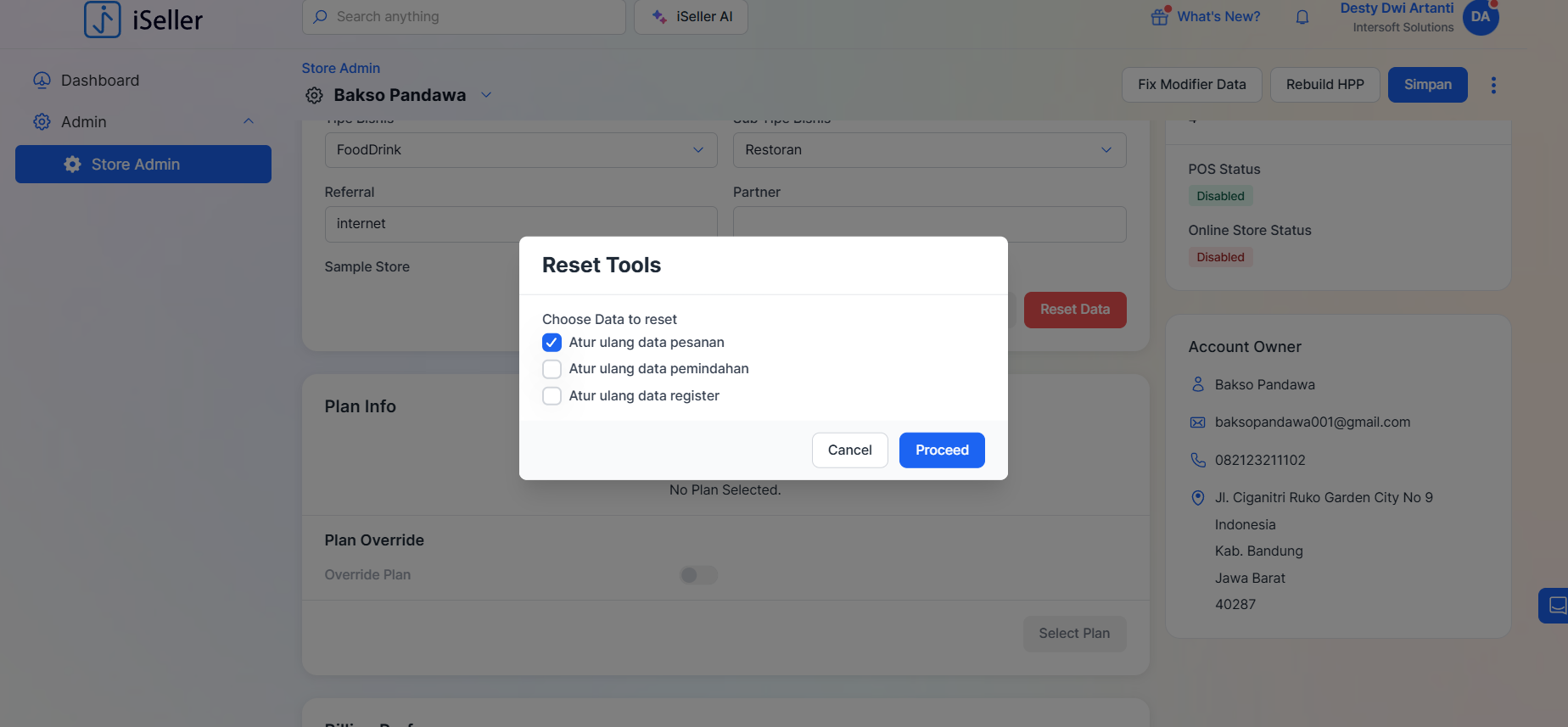Click the gear icon beside Bakso Pandawa
Screen dimensions: 1568x727
[314, 96]
